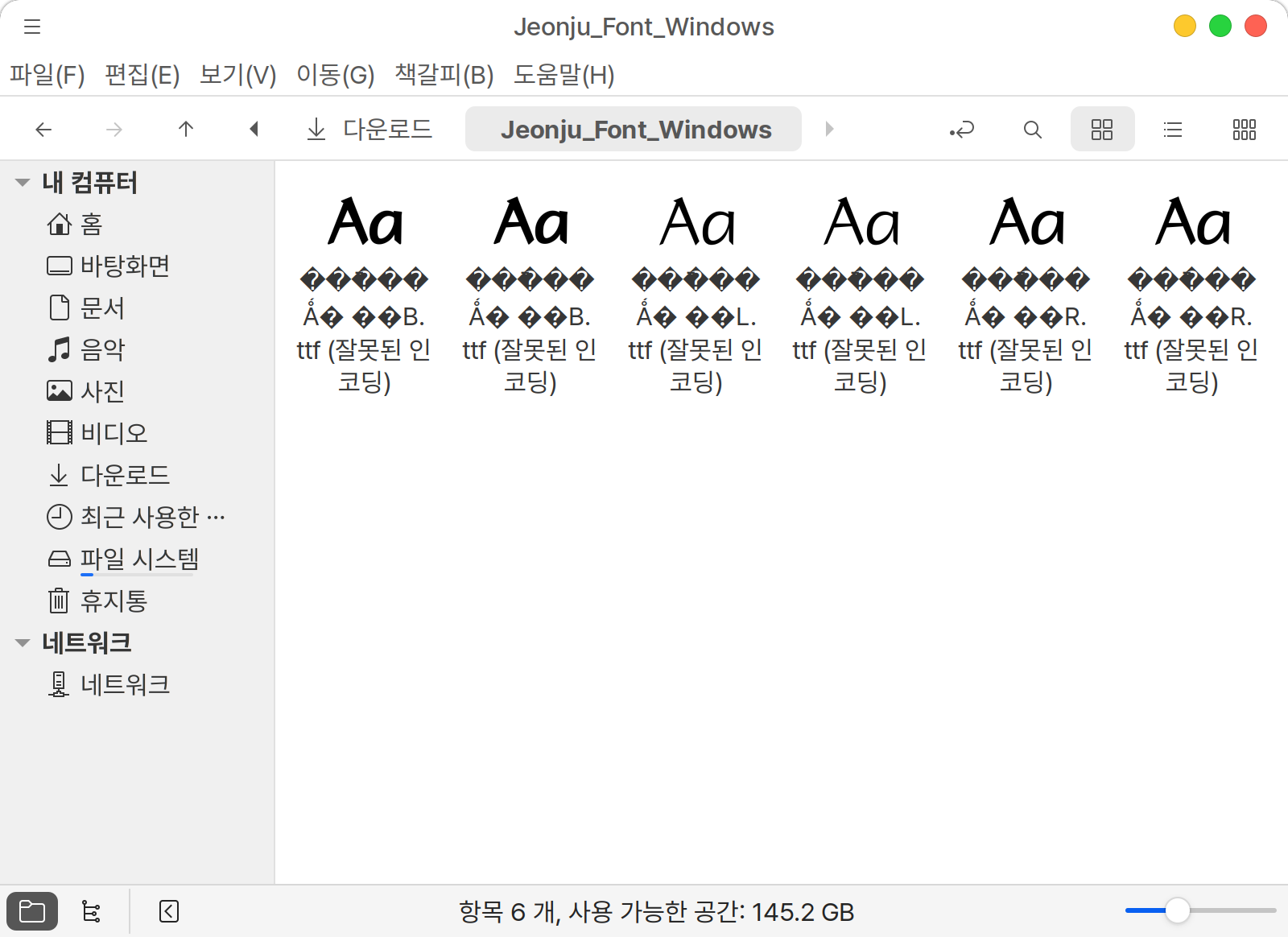Image resolution: width=1288 pixels, height=937 pixels.
Task: Switch to icon view mode
Action: [x=1102, y=129]
